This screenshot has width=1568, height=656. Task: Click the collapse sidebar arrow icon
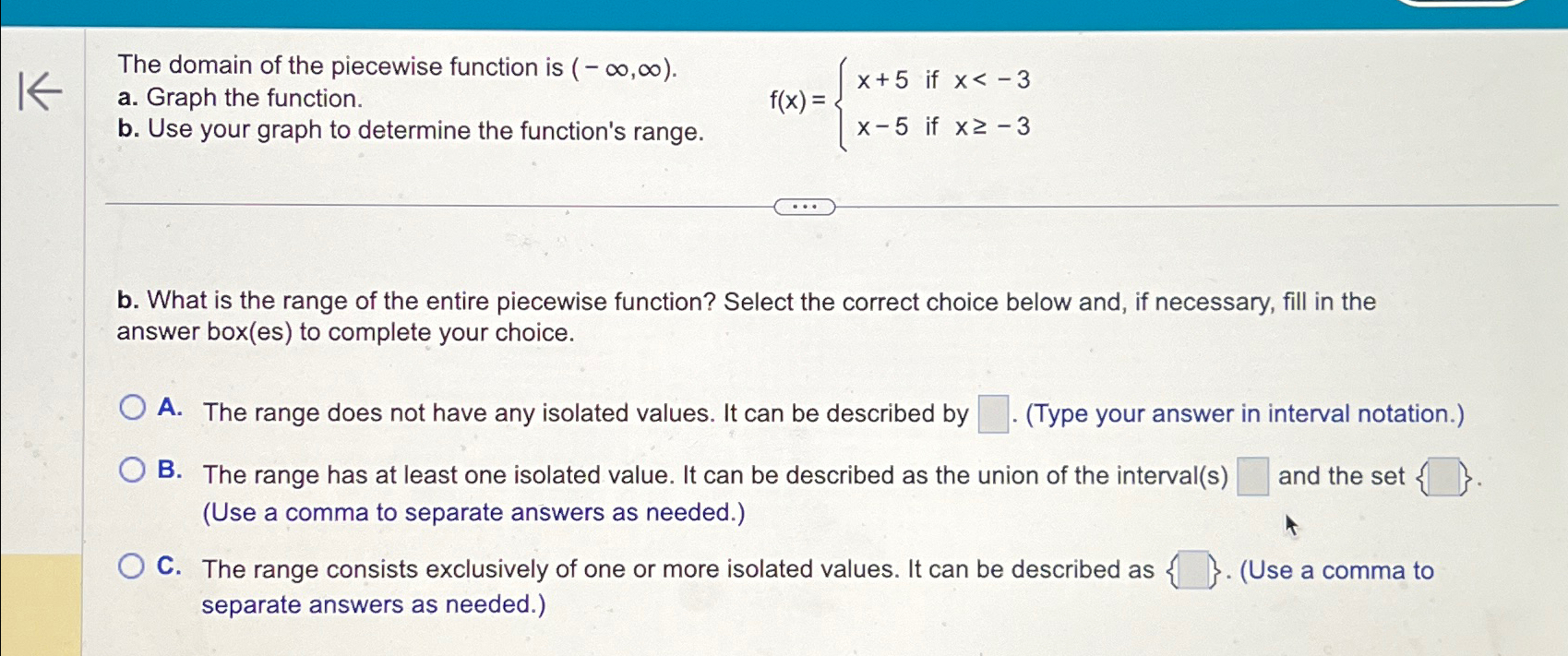click(x=41, y=92)
